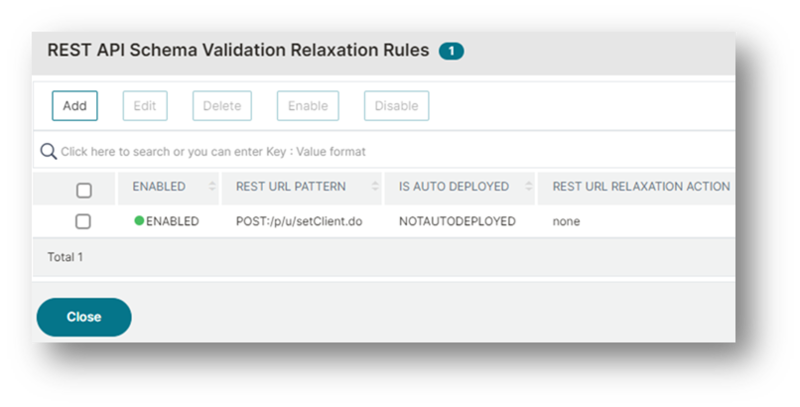Click the Edit button
800x407 pixels.
coord(145,106)
